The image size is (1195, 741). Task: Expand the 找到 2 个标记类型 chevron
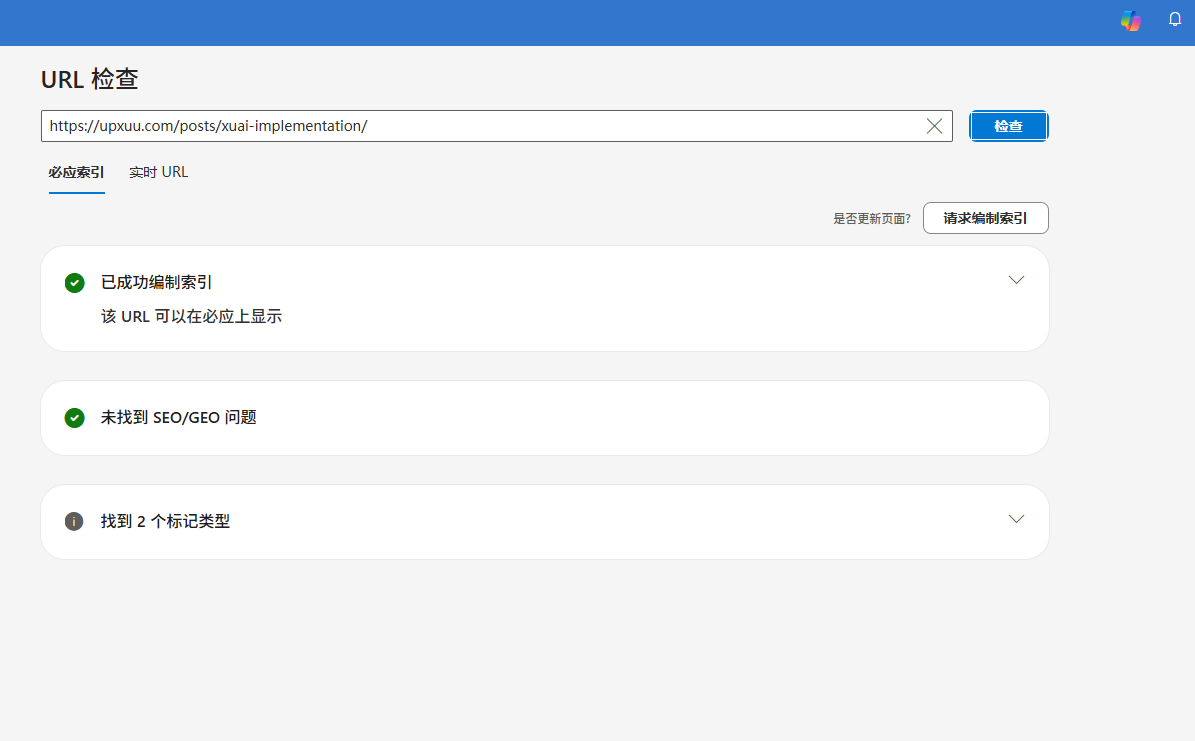click(1016, 519)
